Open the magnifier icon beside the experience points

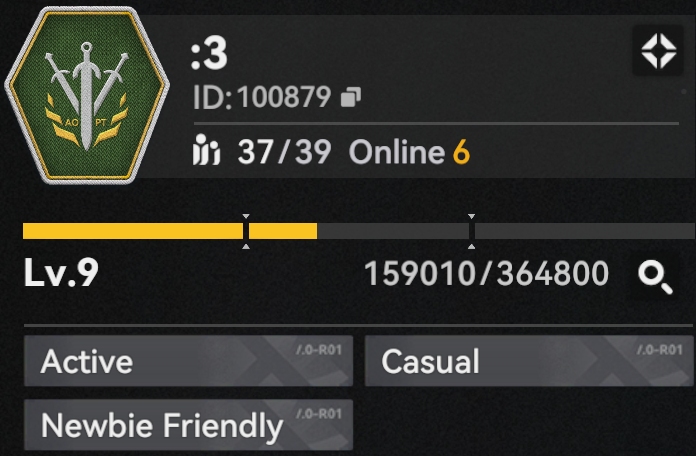(x=655, y=277)
